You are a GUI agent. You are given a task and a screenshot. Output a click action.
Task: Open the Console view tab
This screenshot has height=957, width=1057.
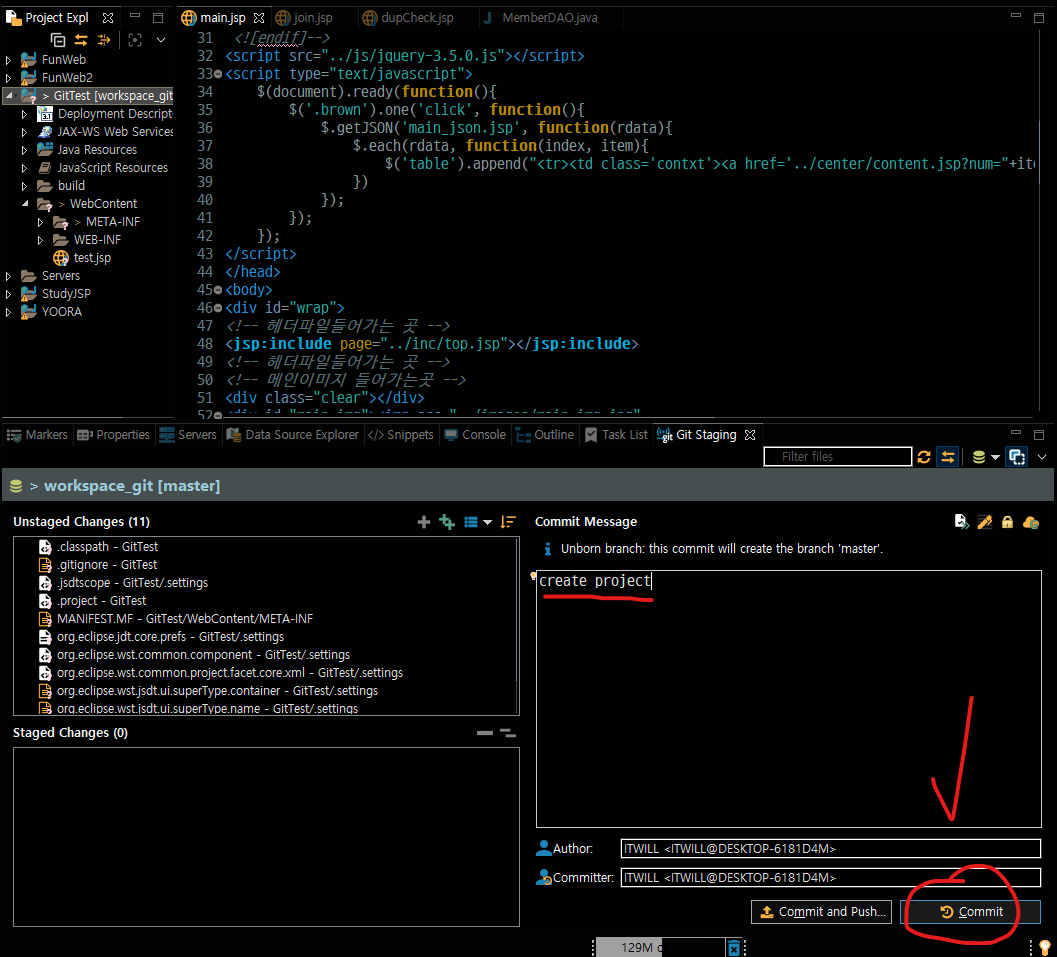click(x=475, y=435)
